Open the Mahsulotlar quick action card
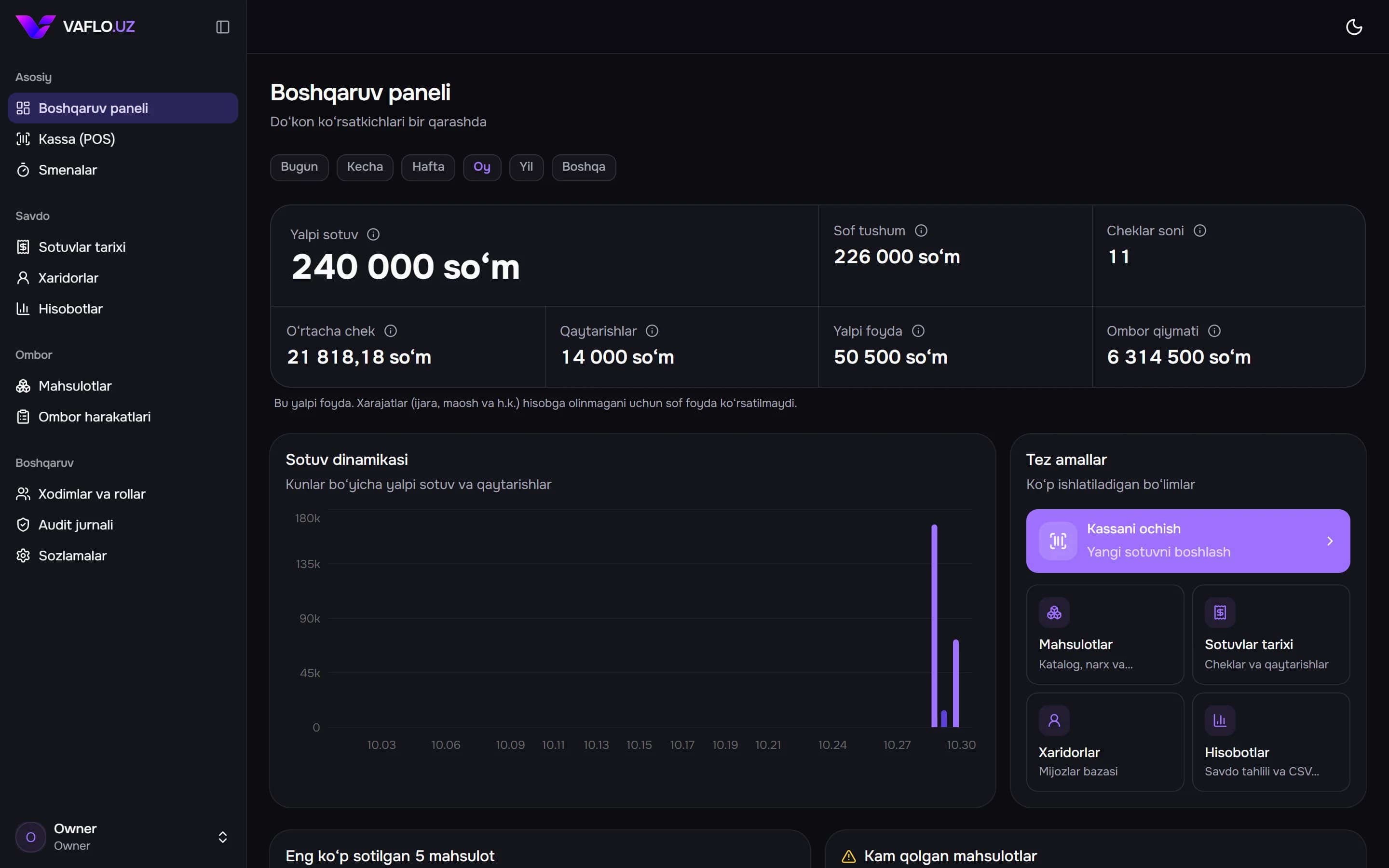Viewport: 1389px width, 868px height. [1105, 634]
